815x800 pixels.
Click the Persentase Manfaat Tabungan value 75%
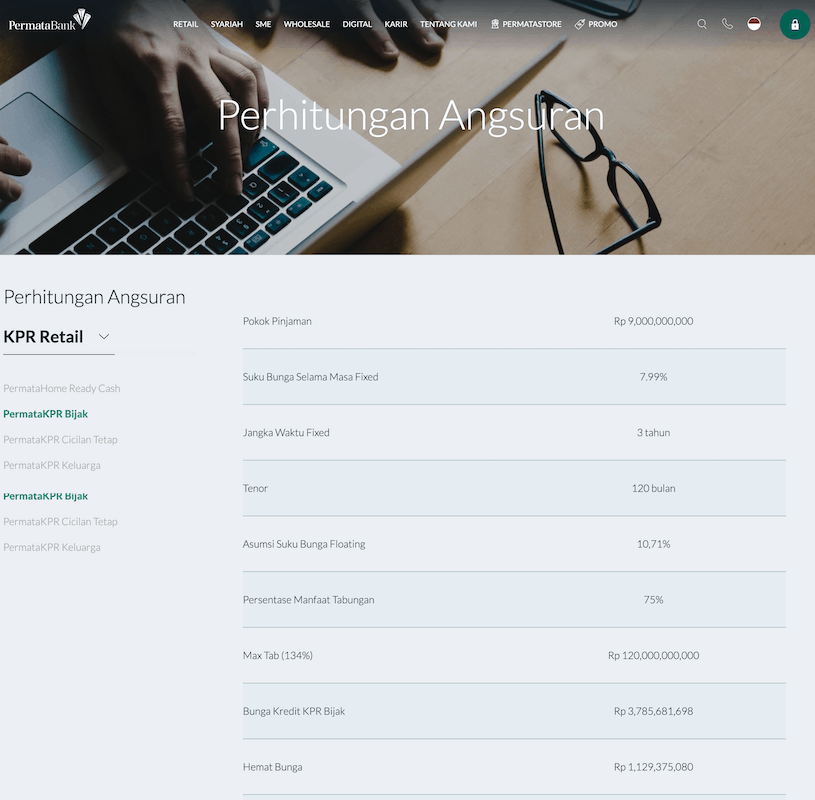(x=653, y=600)
